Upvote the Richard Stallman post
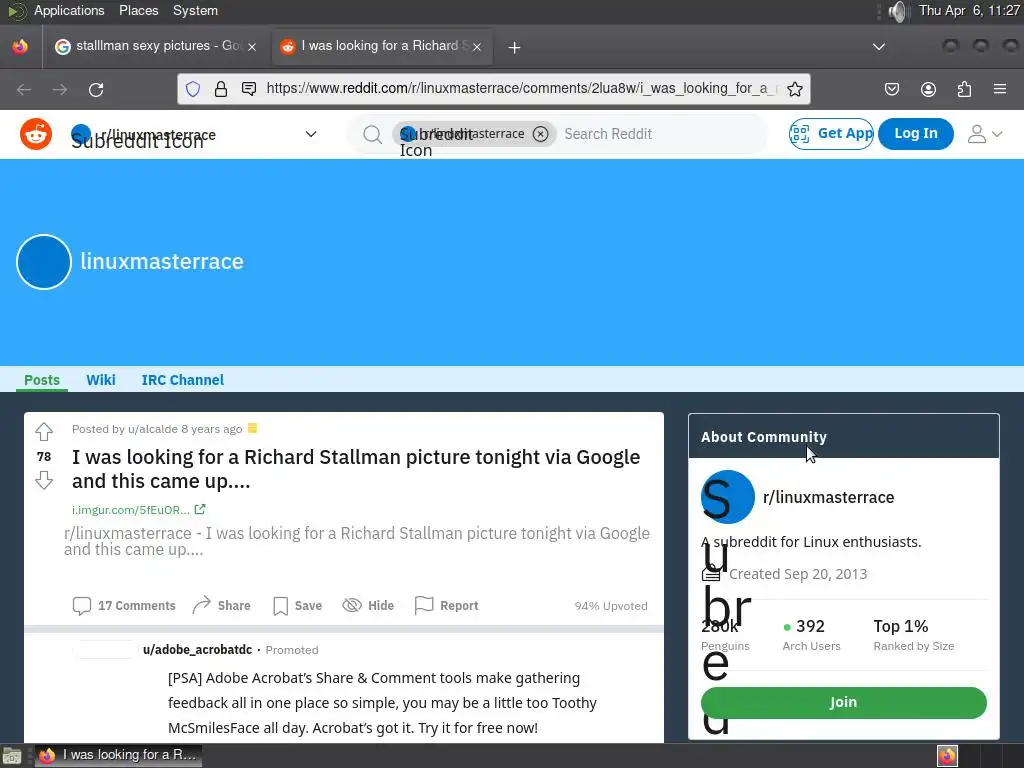 44,432
